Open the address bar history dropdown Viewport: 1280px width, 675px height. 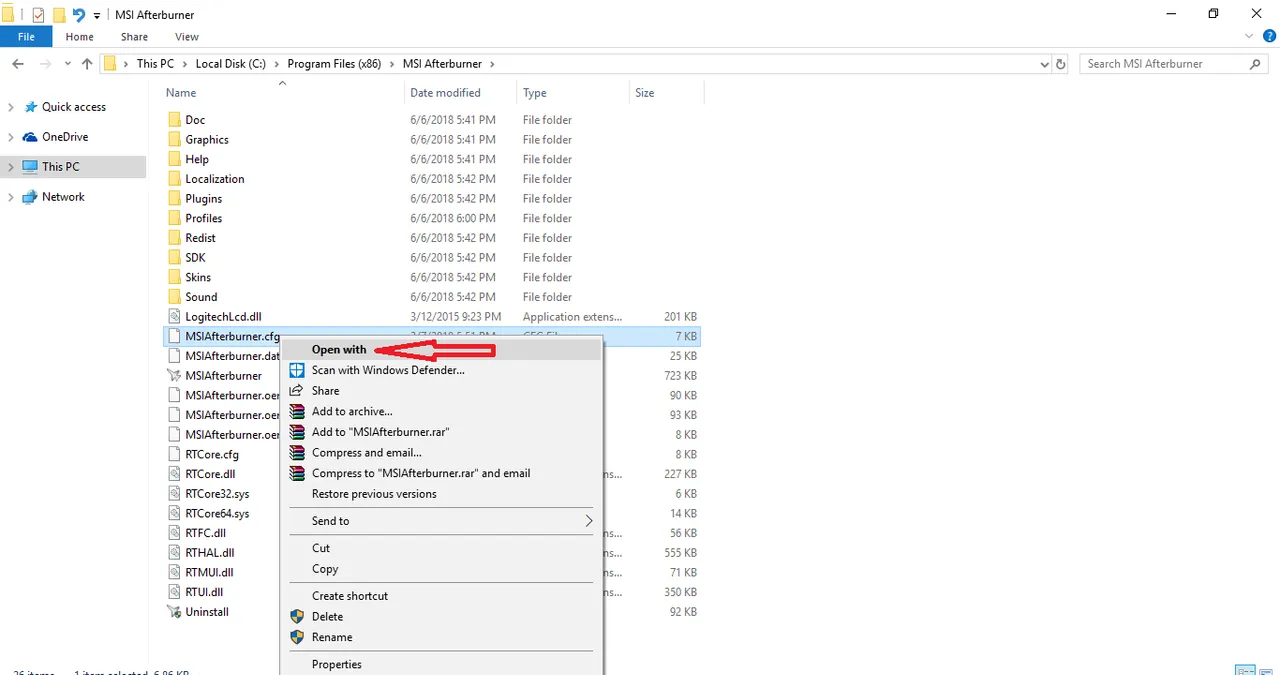coord(1044,64)
